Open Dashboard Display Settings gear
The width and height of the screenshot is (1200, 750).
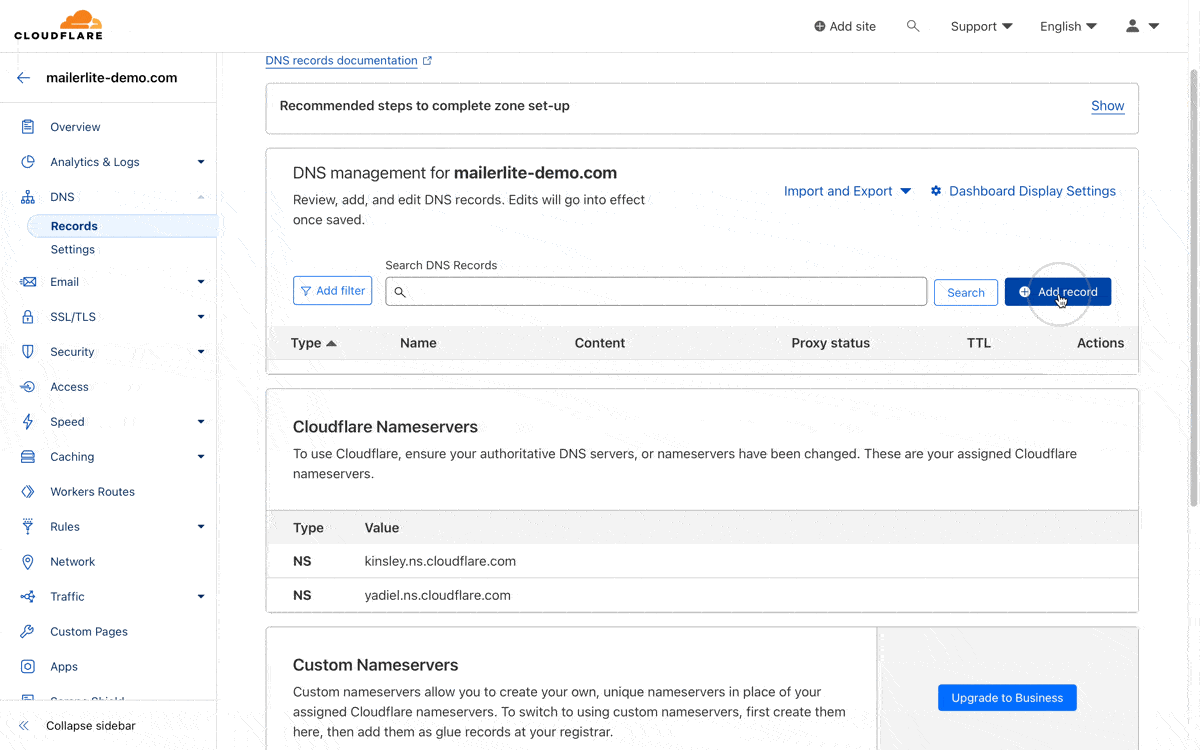point(936,191)
